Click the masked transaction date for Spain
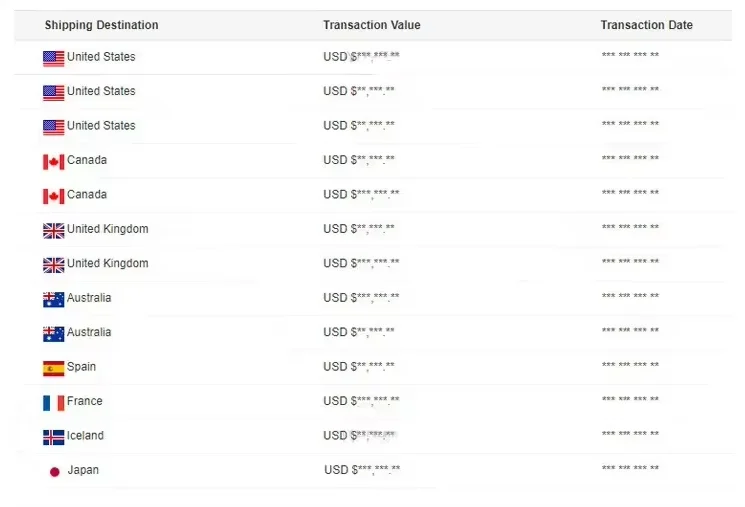This screenshot has width=745, height=507. (x=630, y=367)
